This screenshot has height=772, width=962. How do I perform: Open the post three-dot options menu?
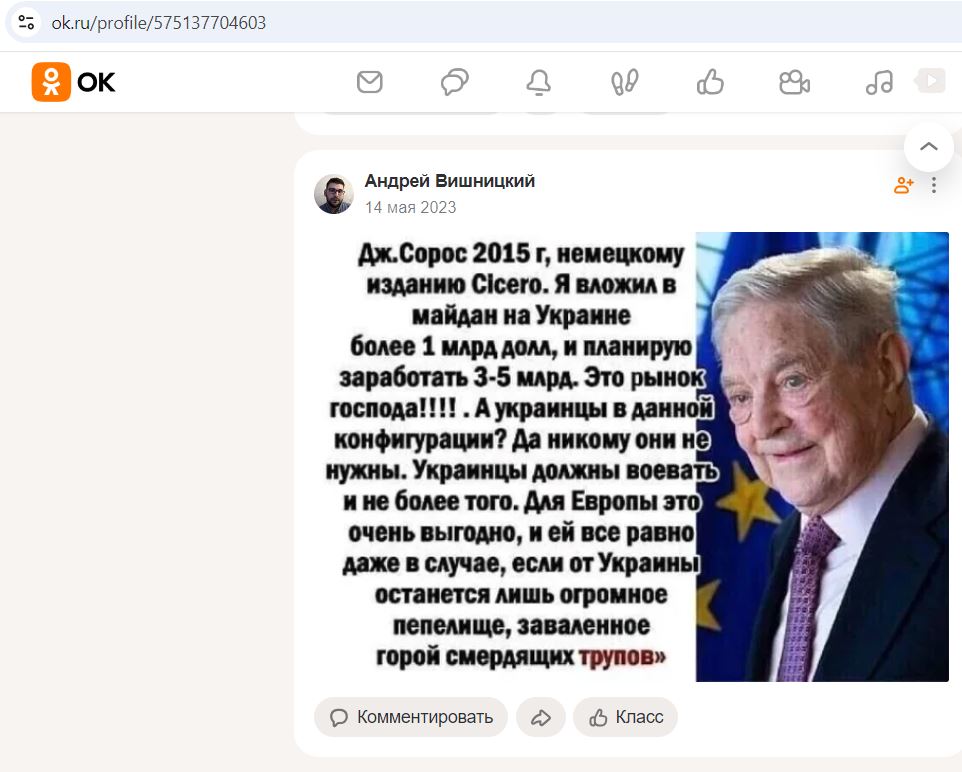pyautogui.click(x=934, y=185)
